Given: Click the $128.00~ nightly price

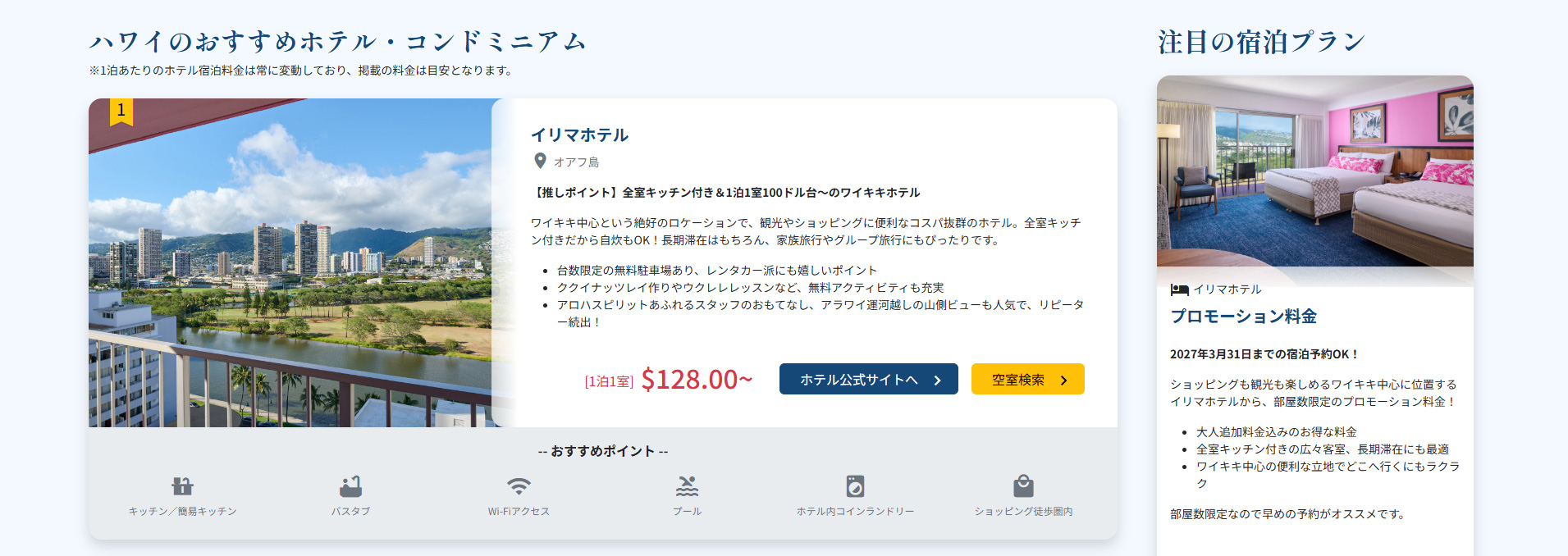Looking at the screenshot, I should pos(696,380).
